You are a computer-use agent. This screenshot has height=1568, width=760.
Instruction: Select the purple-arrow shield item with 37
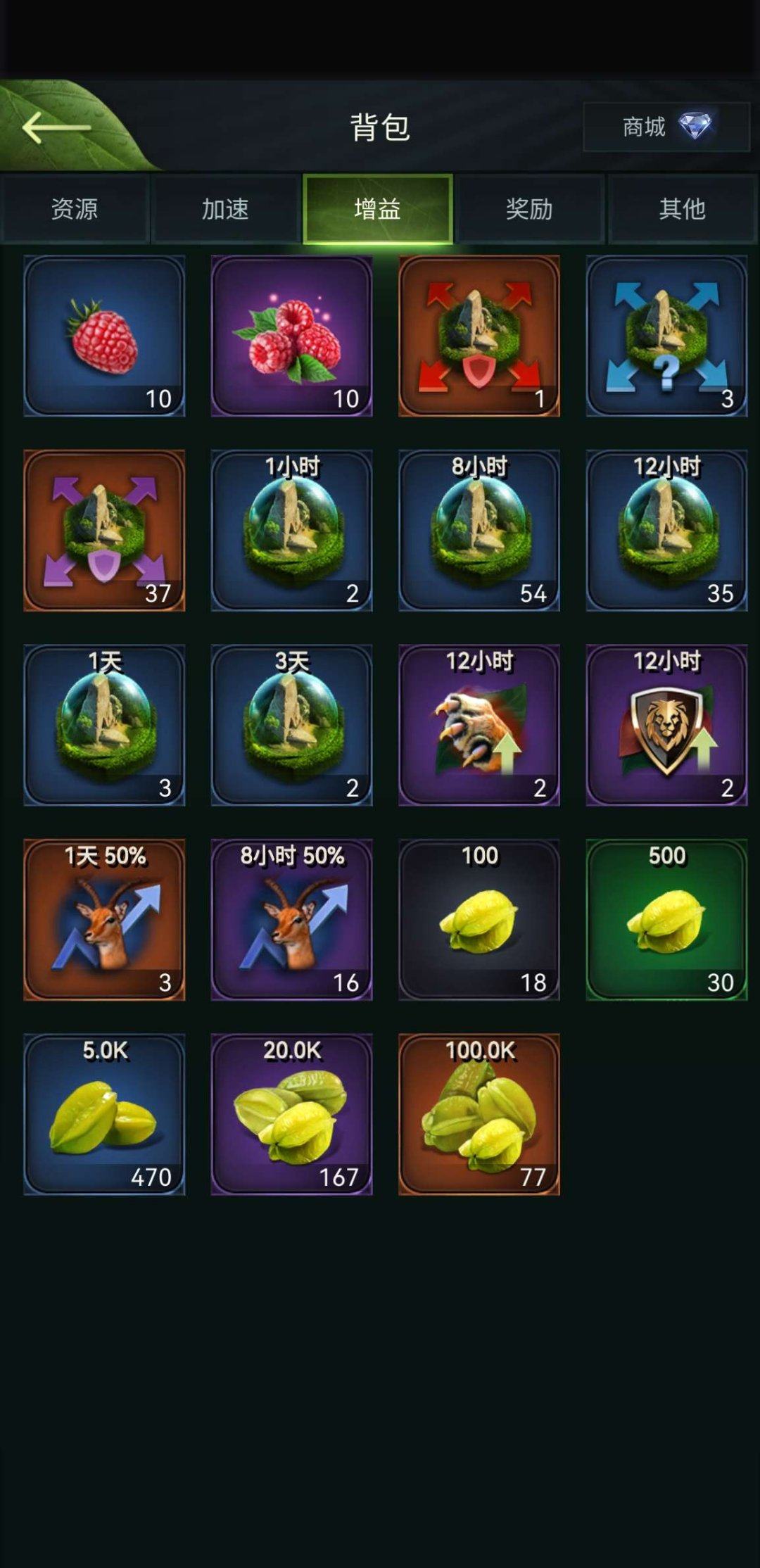tap(104, 531)
